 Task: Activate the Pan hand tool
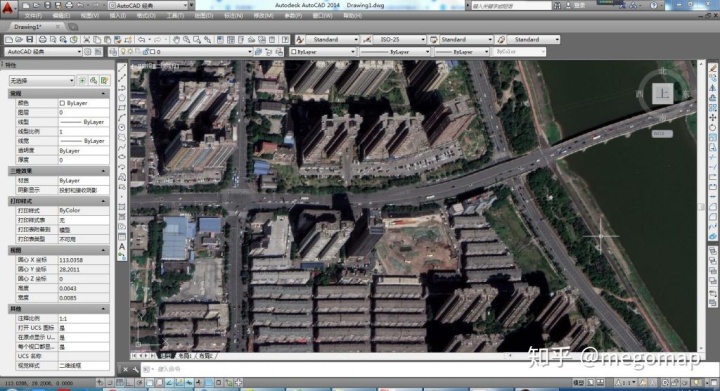(x=176, y=40)
